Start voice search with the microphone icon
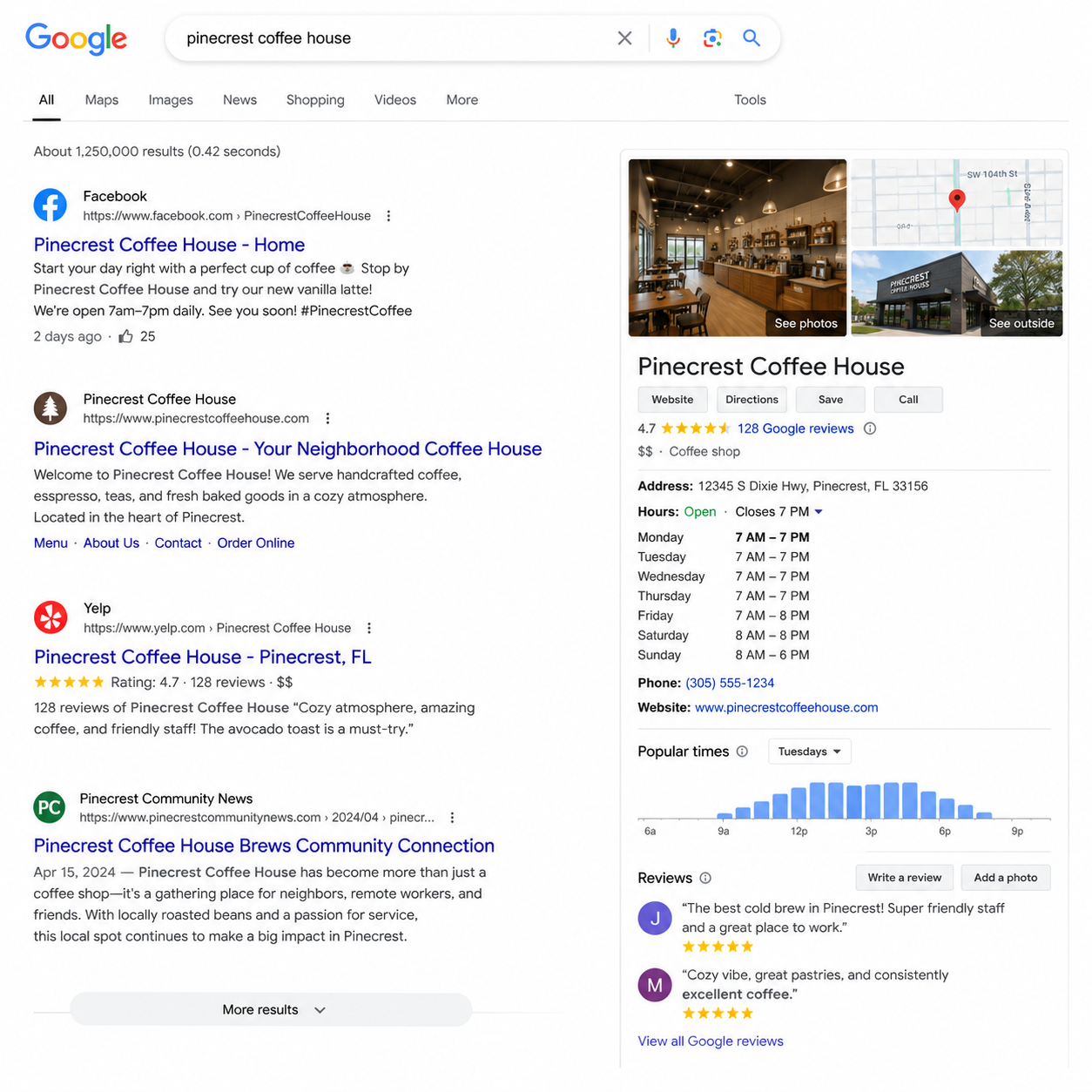 click(x=673, y=38)
